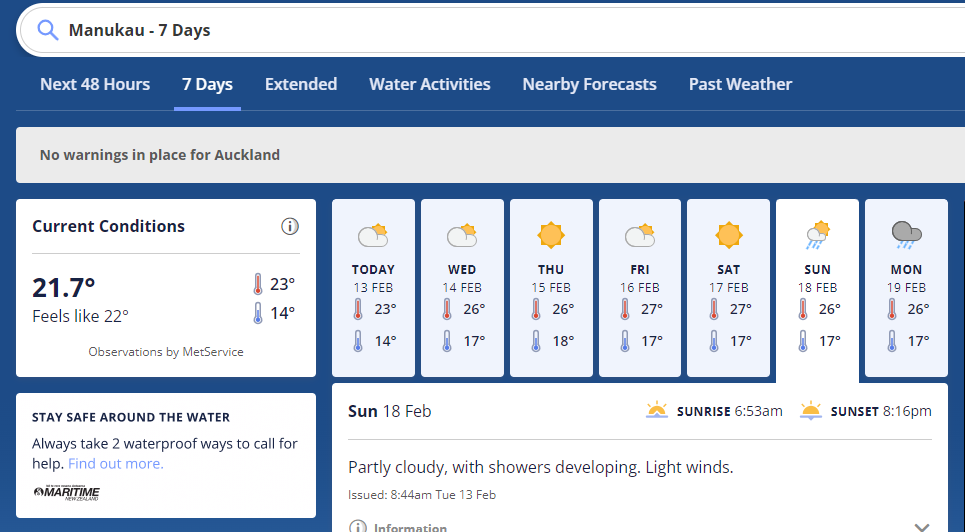Select Saturday's sunny forecast icon

(729, 235)
